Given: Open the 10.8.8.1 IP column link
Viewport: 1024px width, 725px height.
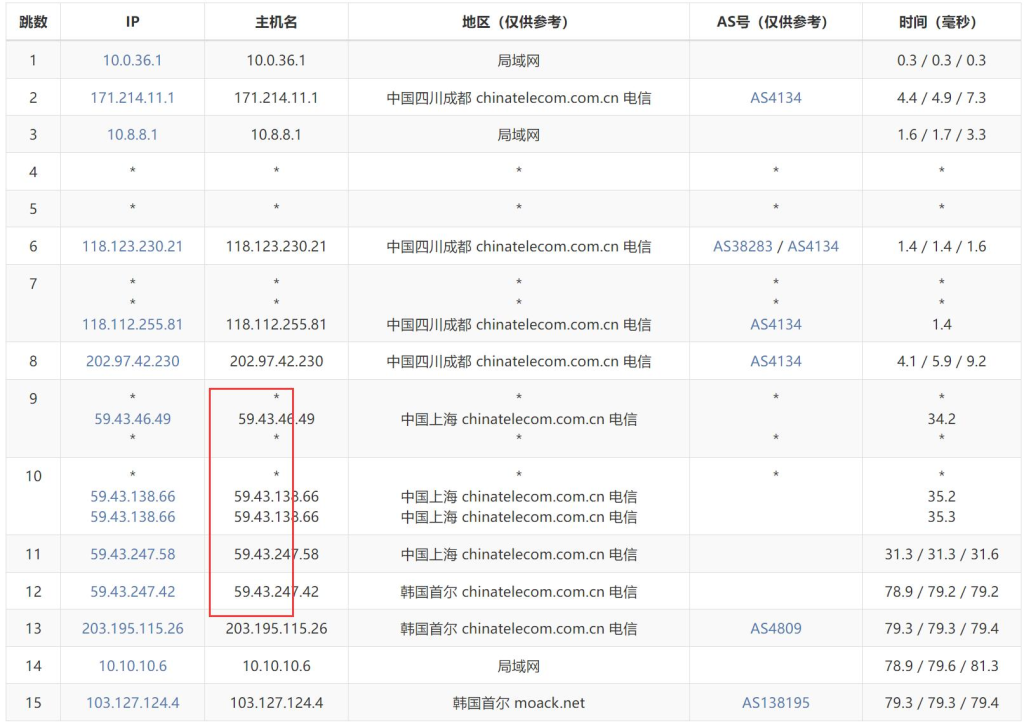Looking at the screenshot, I should 132,135.
